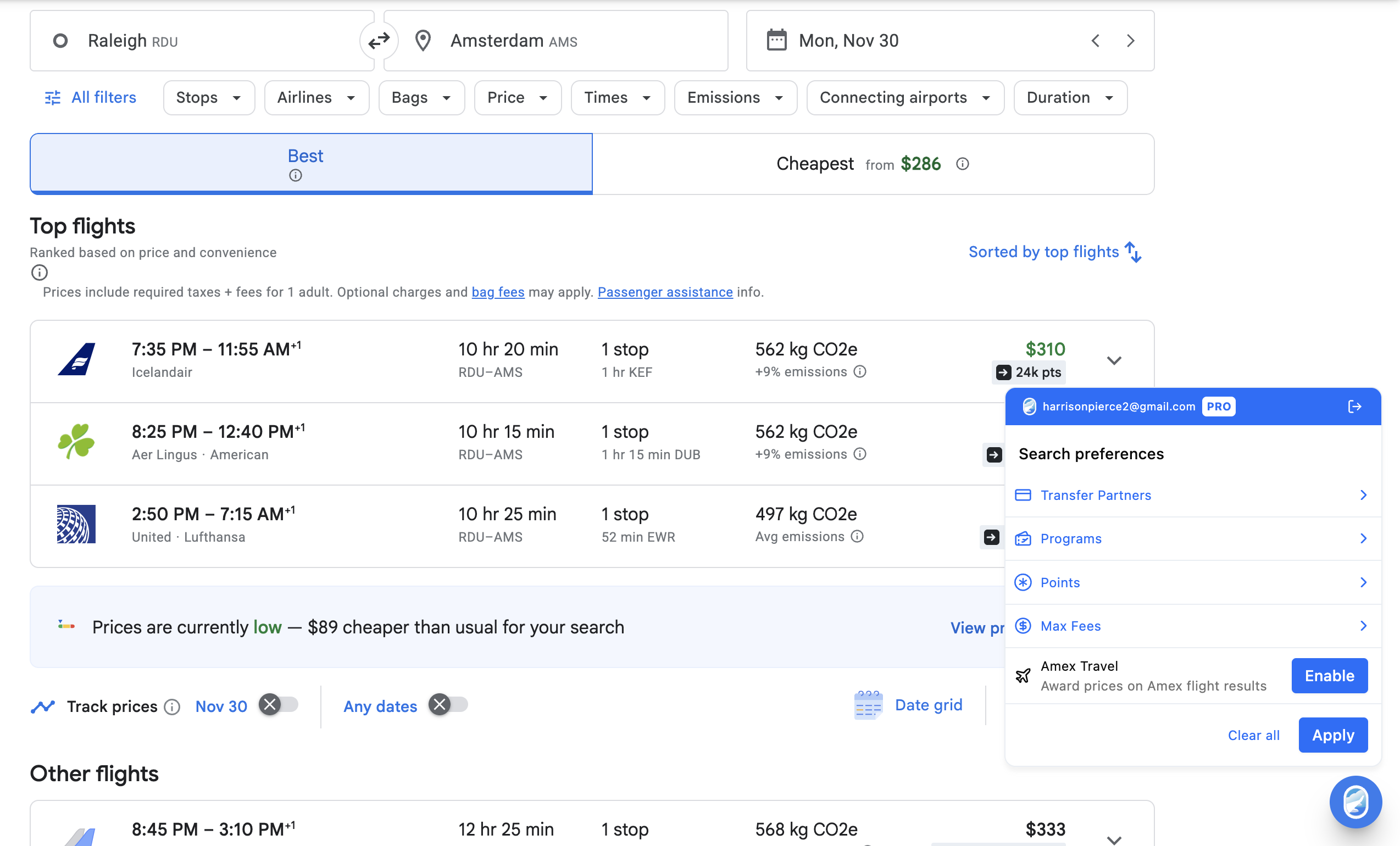Click points arrow icon on United row
Screen dimensions: 1400x846
coord(991,537)
